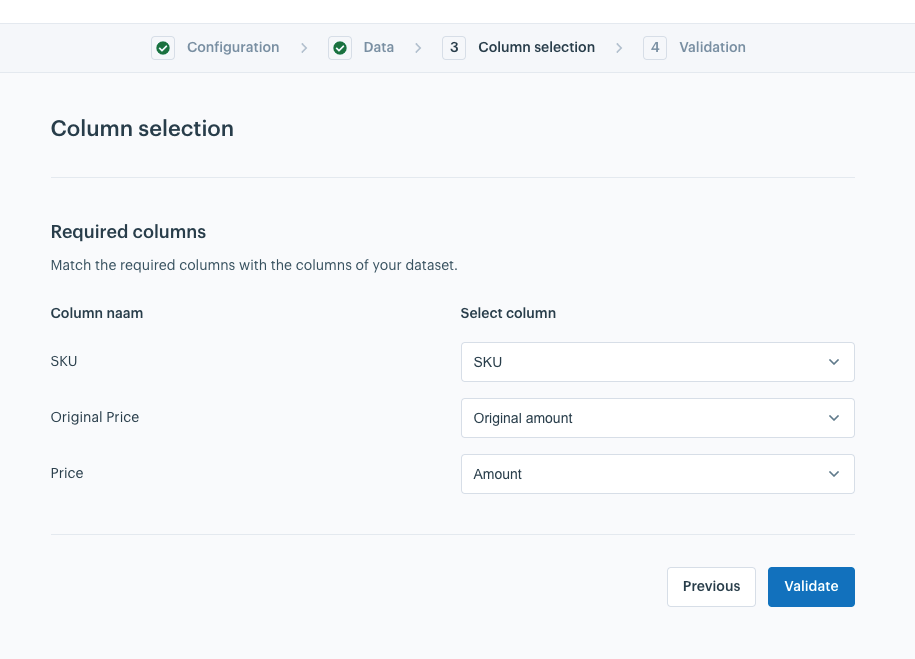Click the green checkmark icon beside Data

point(340,48)
